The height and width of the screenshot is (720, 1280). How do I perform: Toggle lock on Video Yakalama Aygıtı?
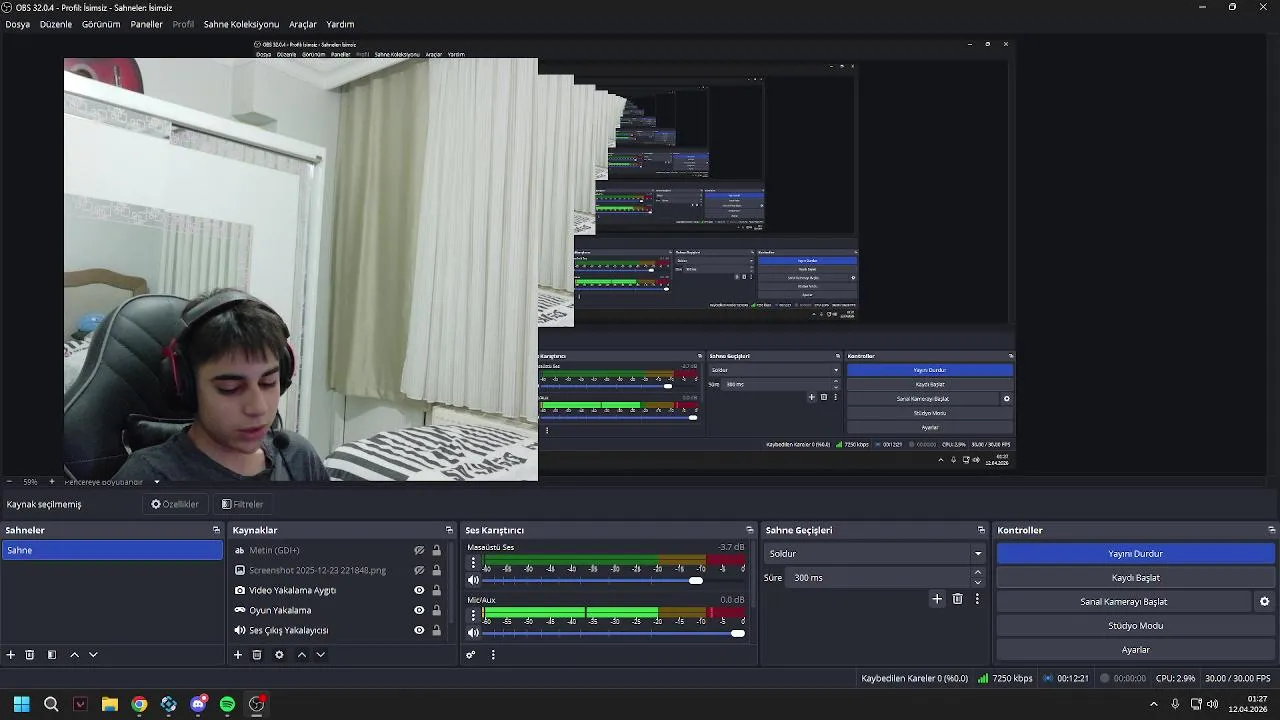point(437,590)
